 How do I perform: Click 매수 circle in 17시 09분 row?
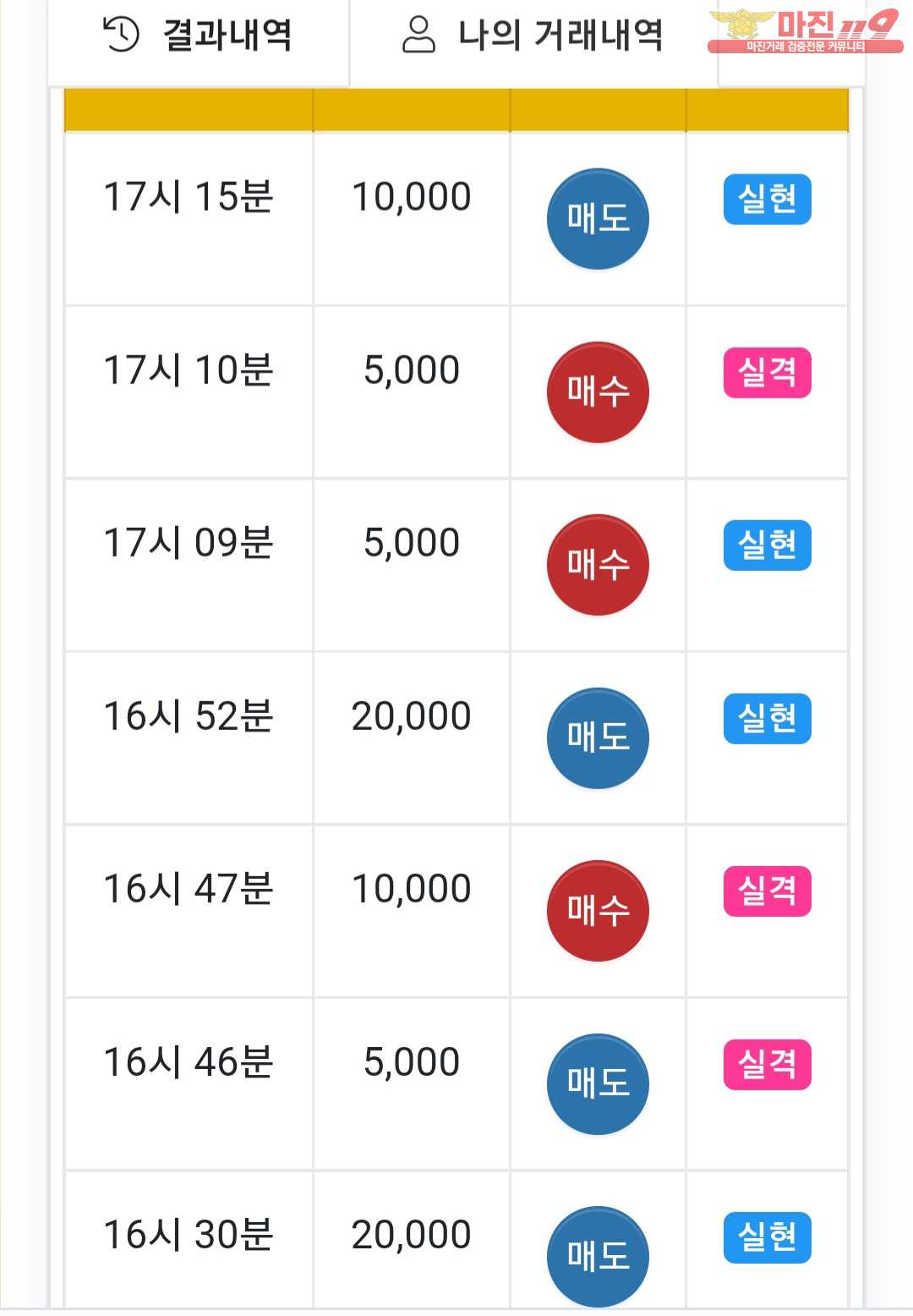pos(598,565)
